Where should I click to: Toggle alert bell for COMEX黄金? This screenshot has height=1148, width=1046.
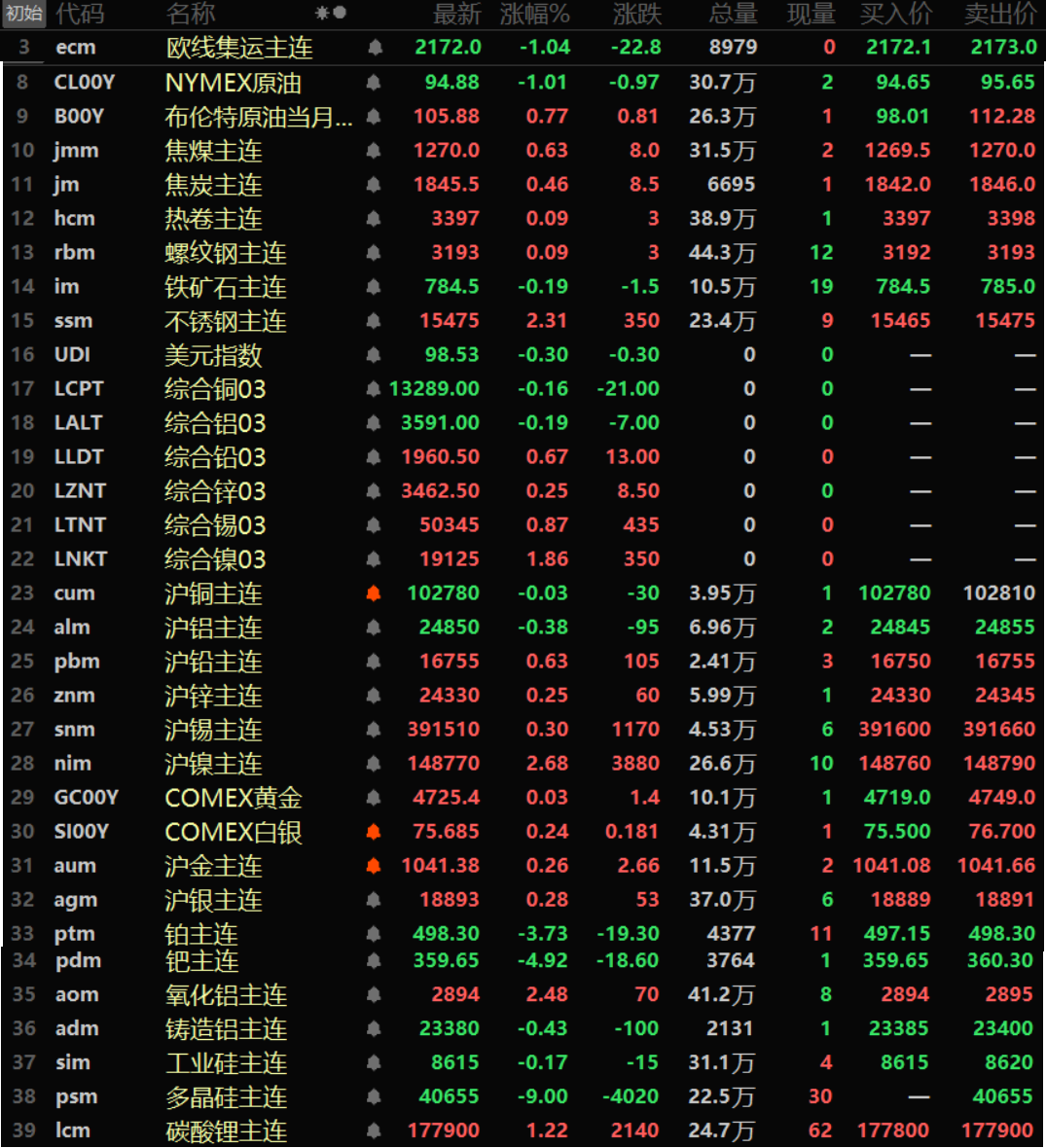(373, 798)
